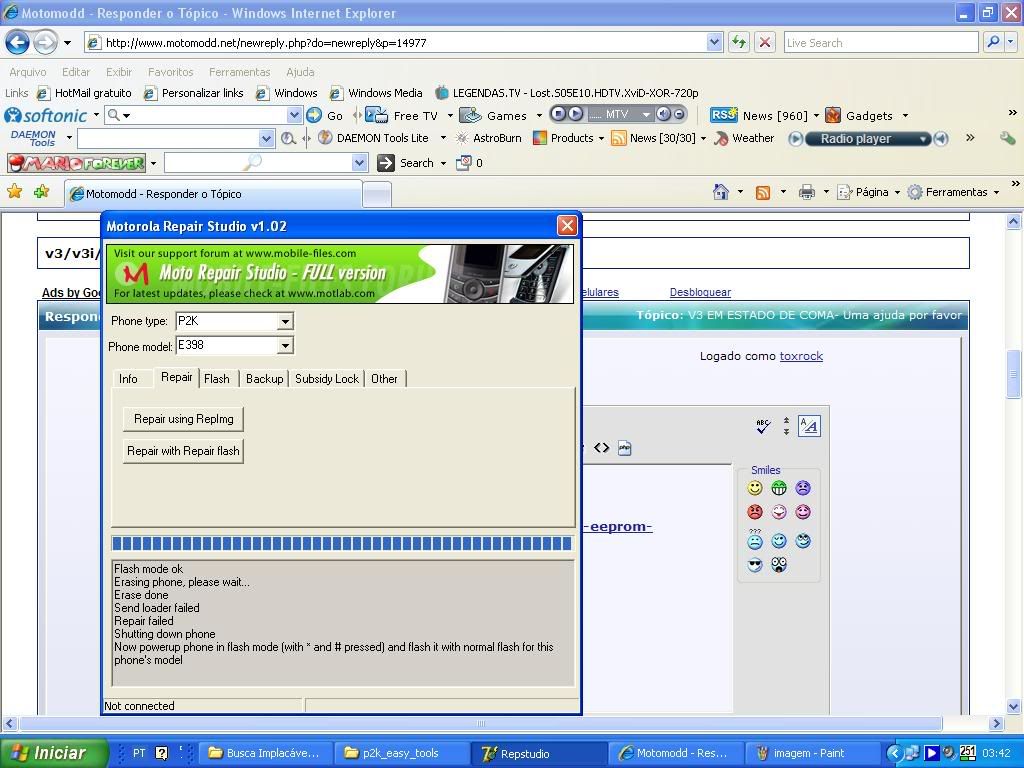Click the Refresh page icon
Screen dimensions: 1024x768
(739, 43)
